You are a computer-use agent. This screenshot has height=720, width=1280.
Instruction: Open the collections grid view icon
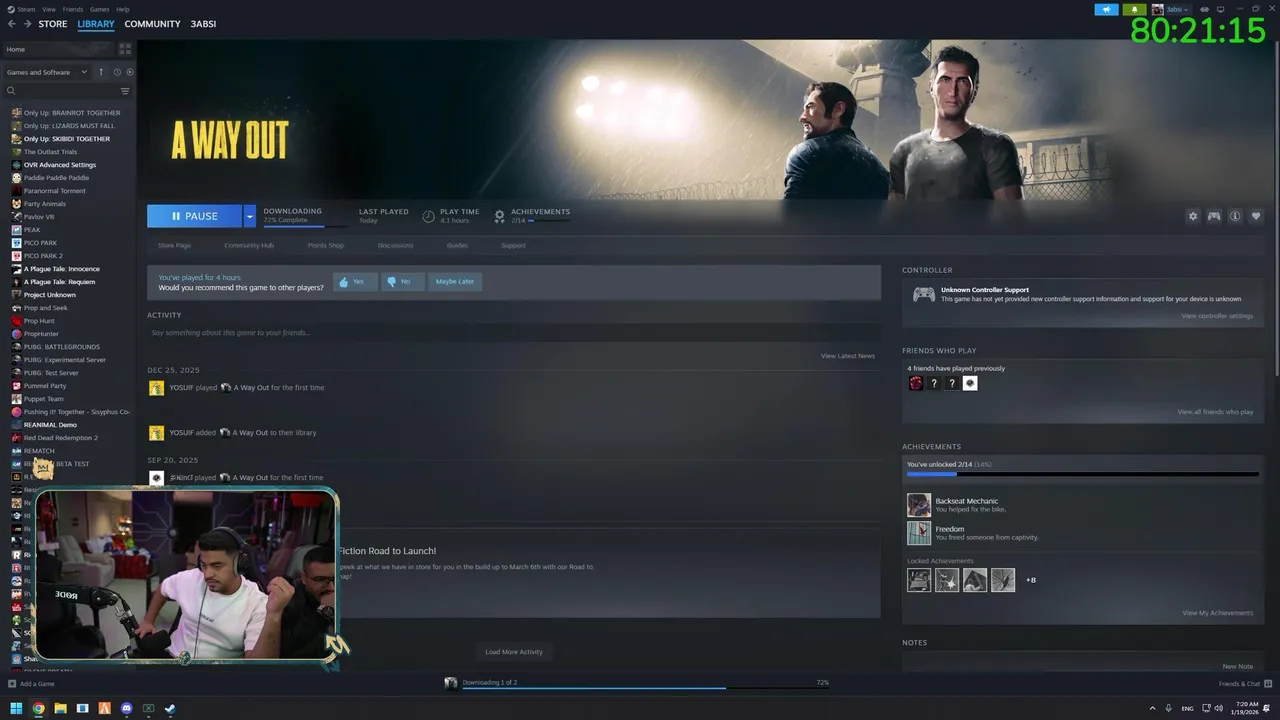point(125,49)
